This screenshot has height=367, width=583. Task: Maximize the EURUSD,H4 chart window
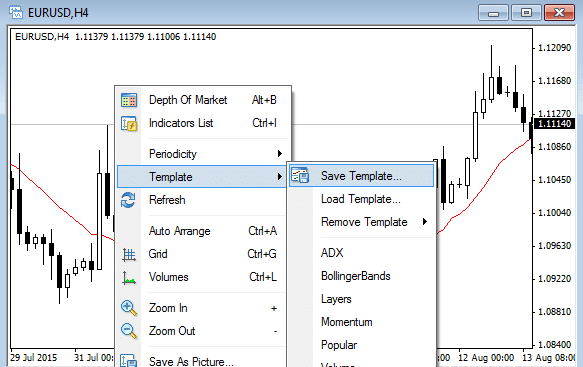(526, 13)
